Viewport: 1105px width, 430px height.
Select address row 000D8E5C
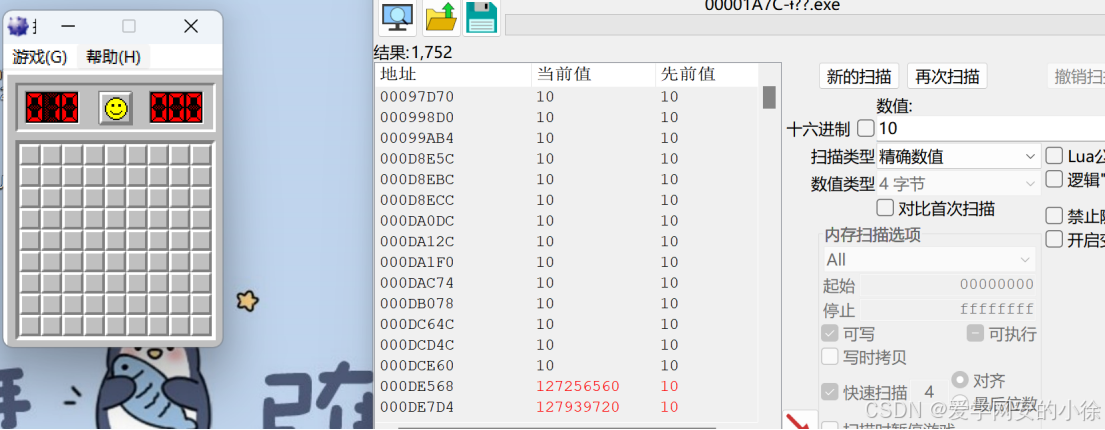(x=567, y=159)
